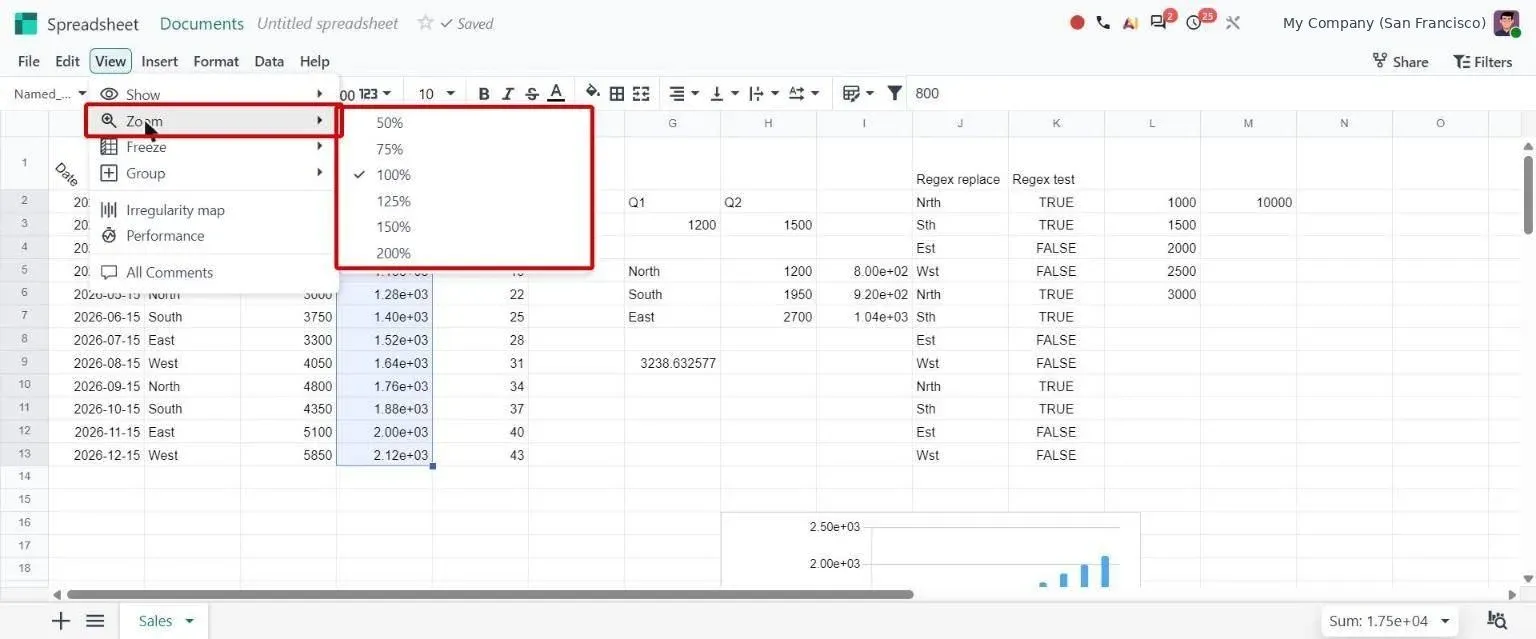This screenshot has width=1536, height=639.
Task: Open the Help menu
Action: click(315, 61)
